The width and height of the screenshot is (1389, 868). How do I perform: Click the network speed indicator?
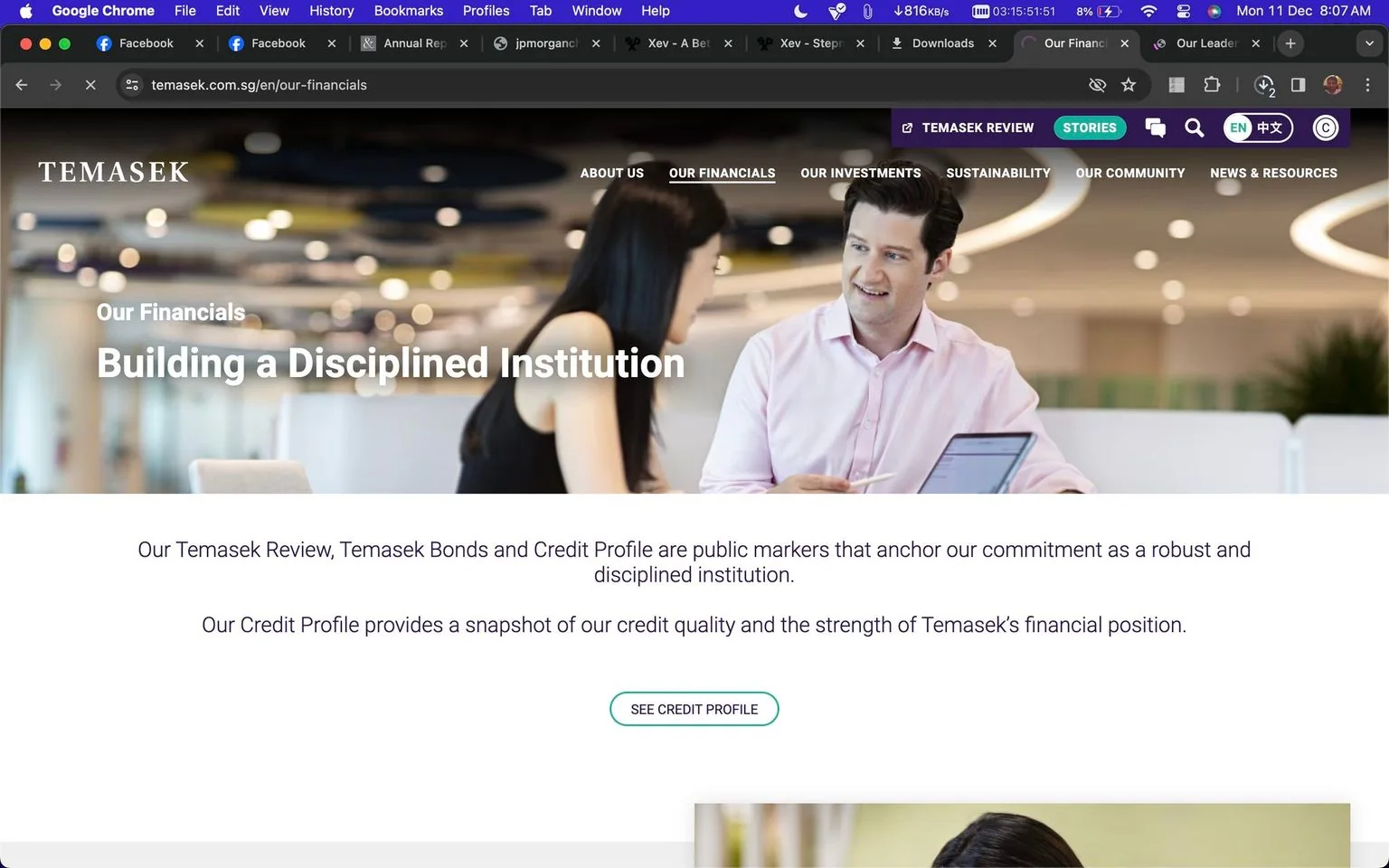click(921, 11)
